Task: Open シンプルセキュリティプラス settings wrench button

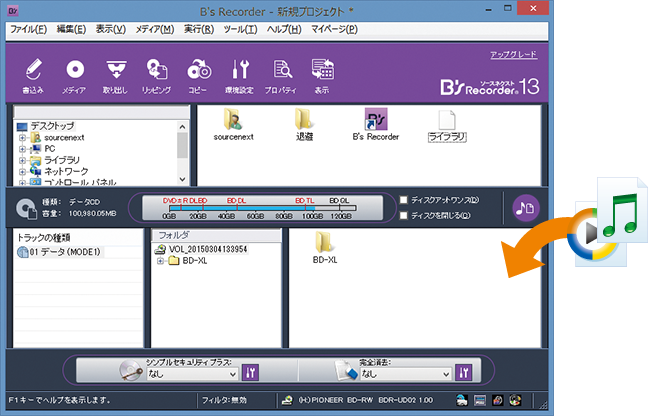Action: (250, 372)
